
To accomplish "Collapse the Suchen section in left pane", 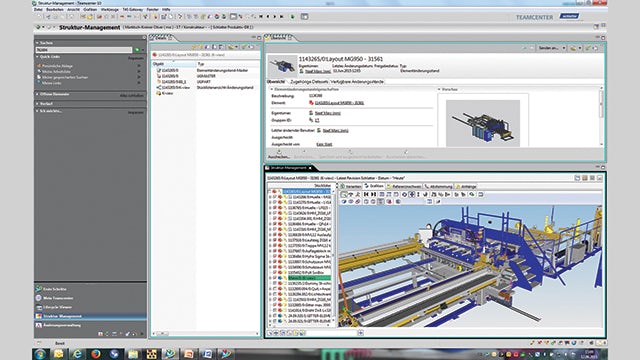I will [x=37, y=43].
